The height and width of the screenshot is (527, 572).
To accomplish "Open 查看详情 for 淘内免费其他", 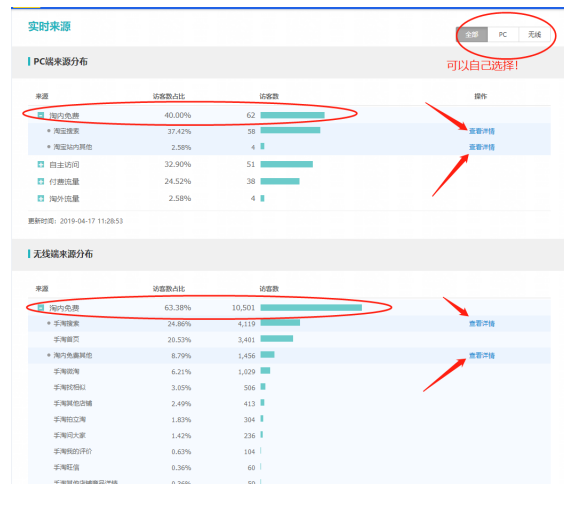I will 482,355.
